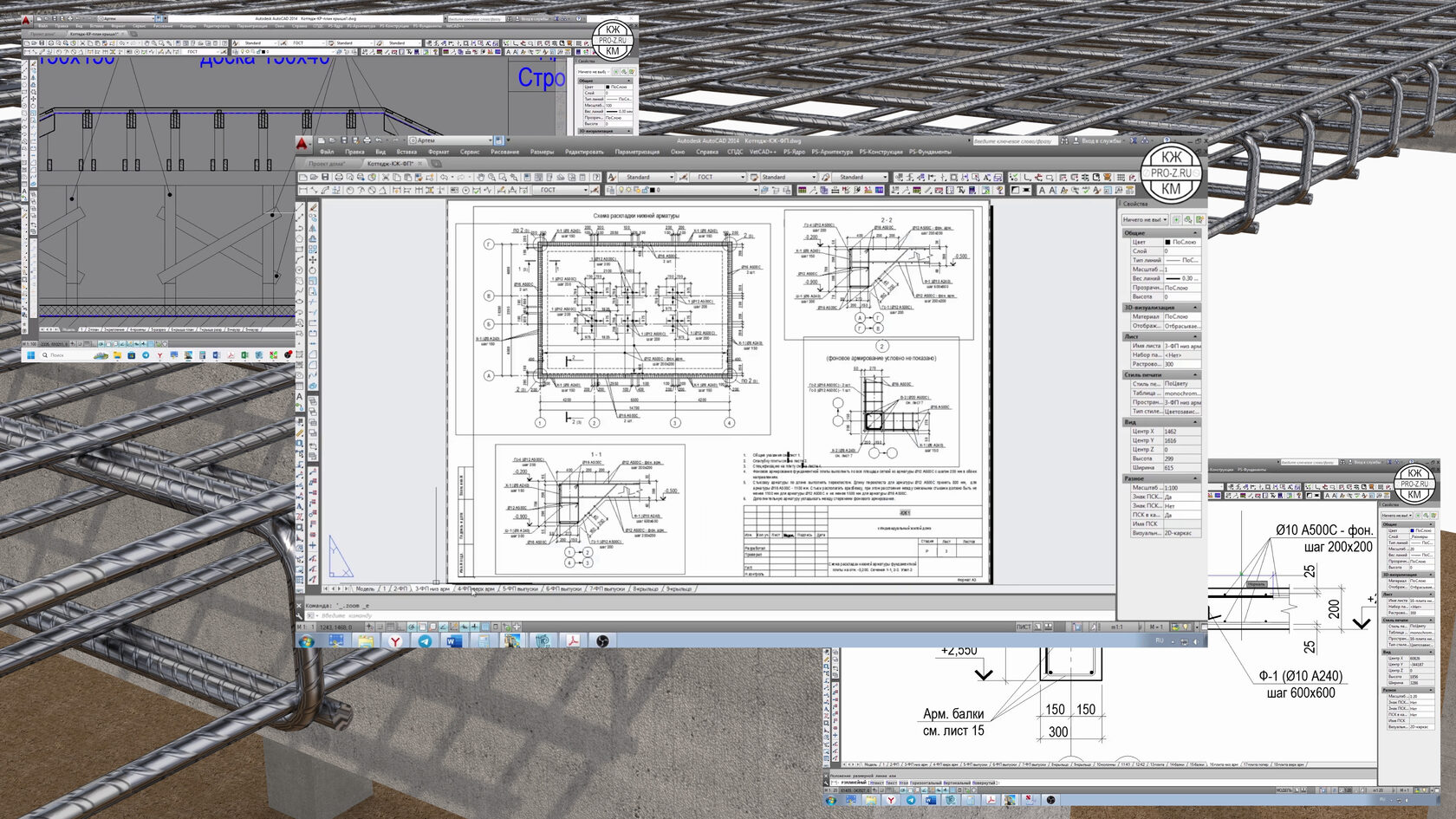Launch Yandex browser from the taskbar
The width and height of the screenshot is (1456, 819).
(x=395, y=641)
